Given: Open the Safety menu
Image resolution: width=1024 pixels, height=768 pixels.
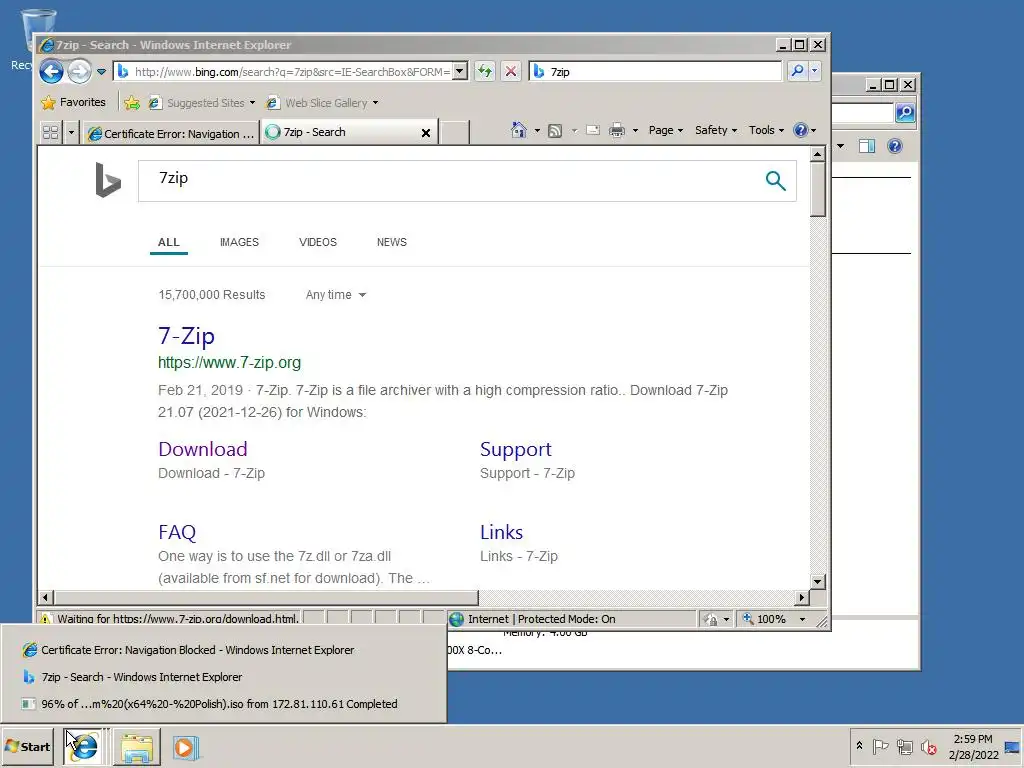Looking at the screenshot, I should pyautogui.click(x=716, y=130).
